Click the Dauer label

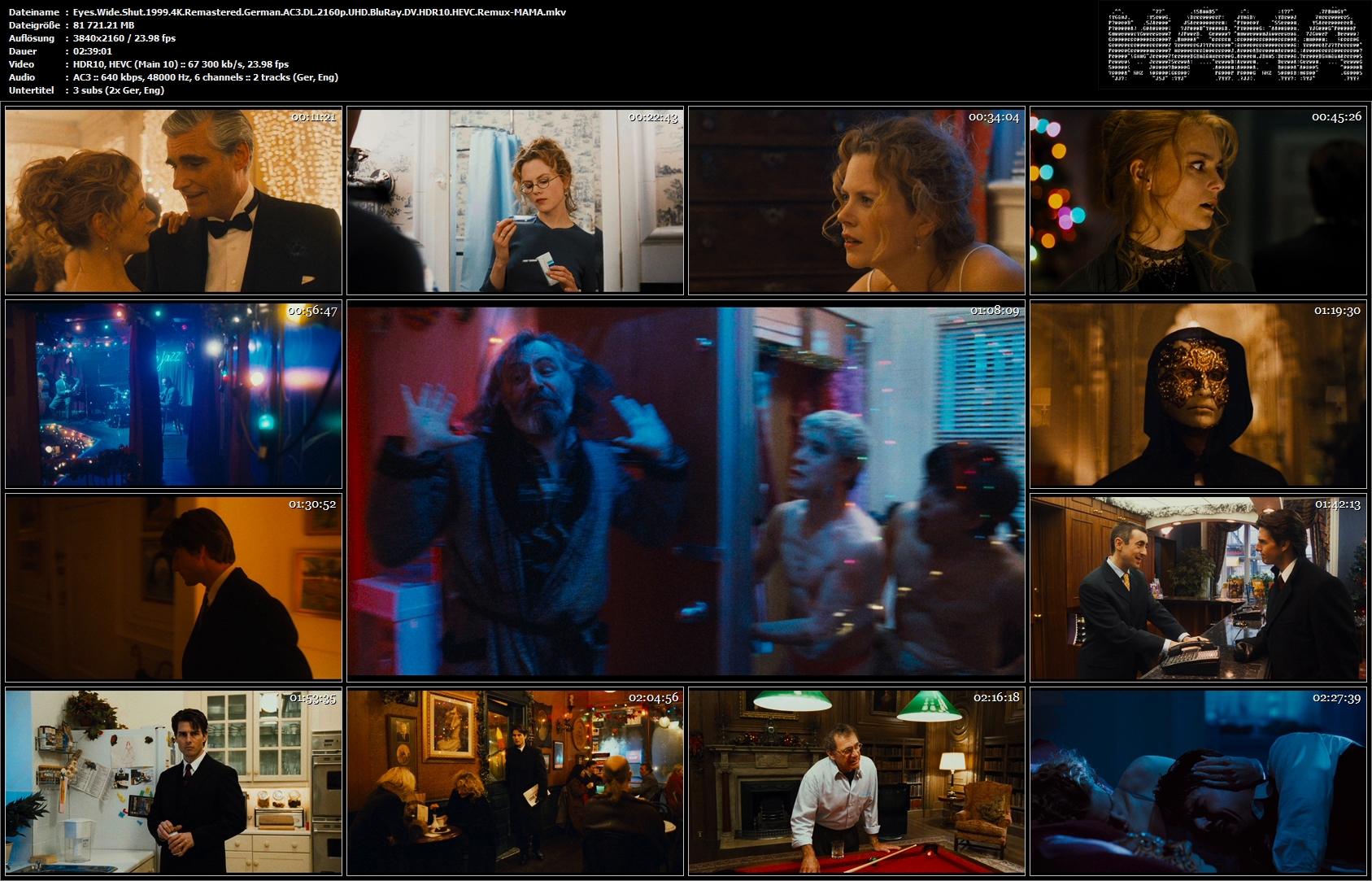tap(23, 51)
